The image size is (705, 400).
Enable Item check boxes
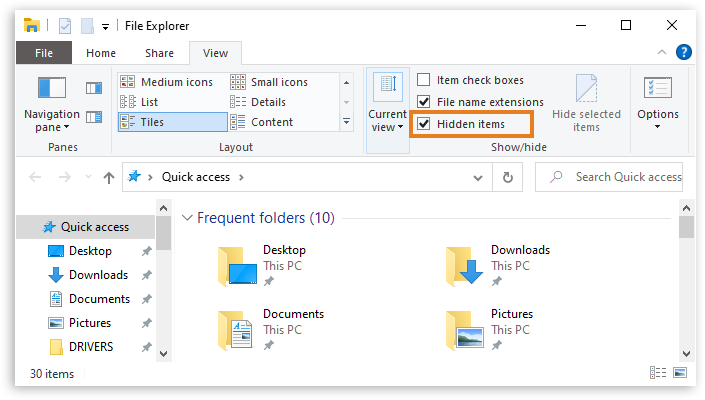(x=424, y=80)
